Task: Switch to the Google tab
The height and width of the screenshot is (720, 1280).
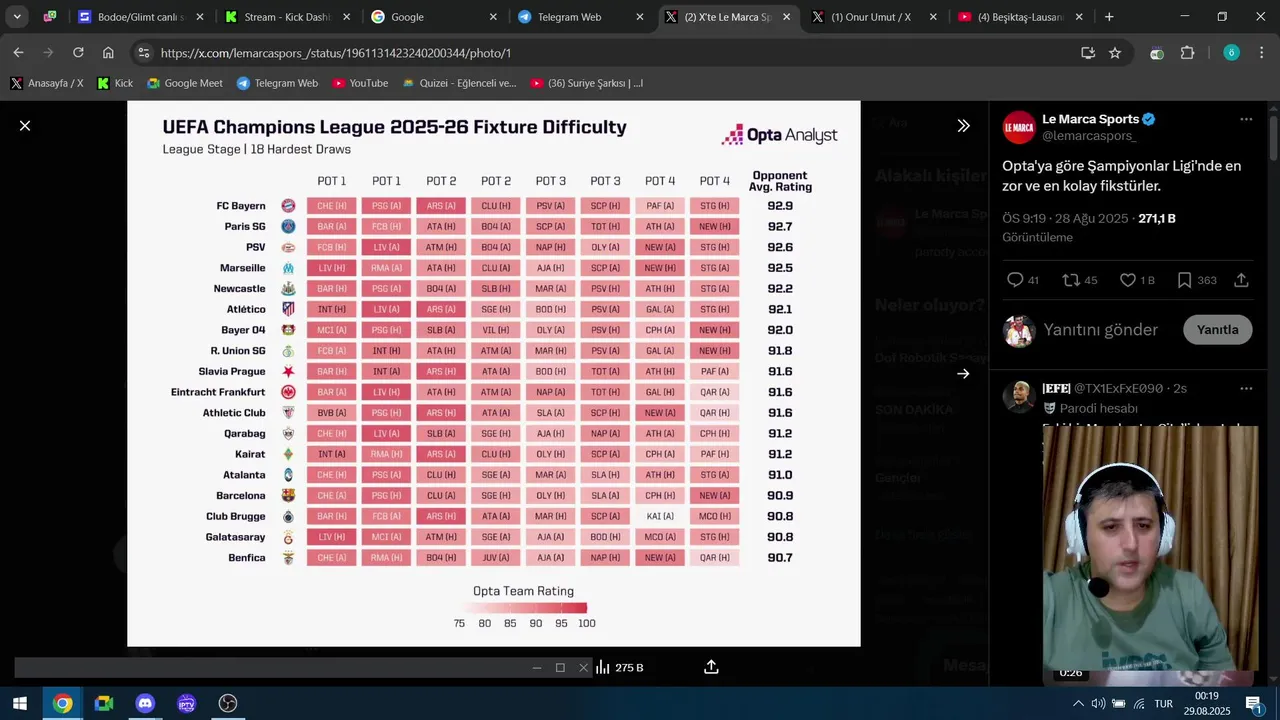Action: click(433, 17)
